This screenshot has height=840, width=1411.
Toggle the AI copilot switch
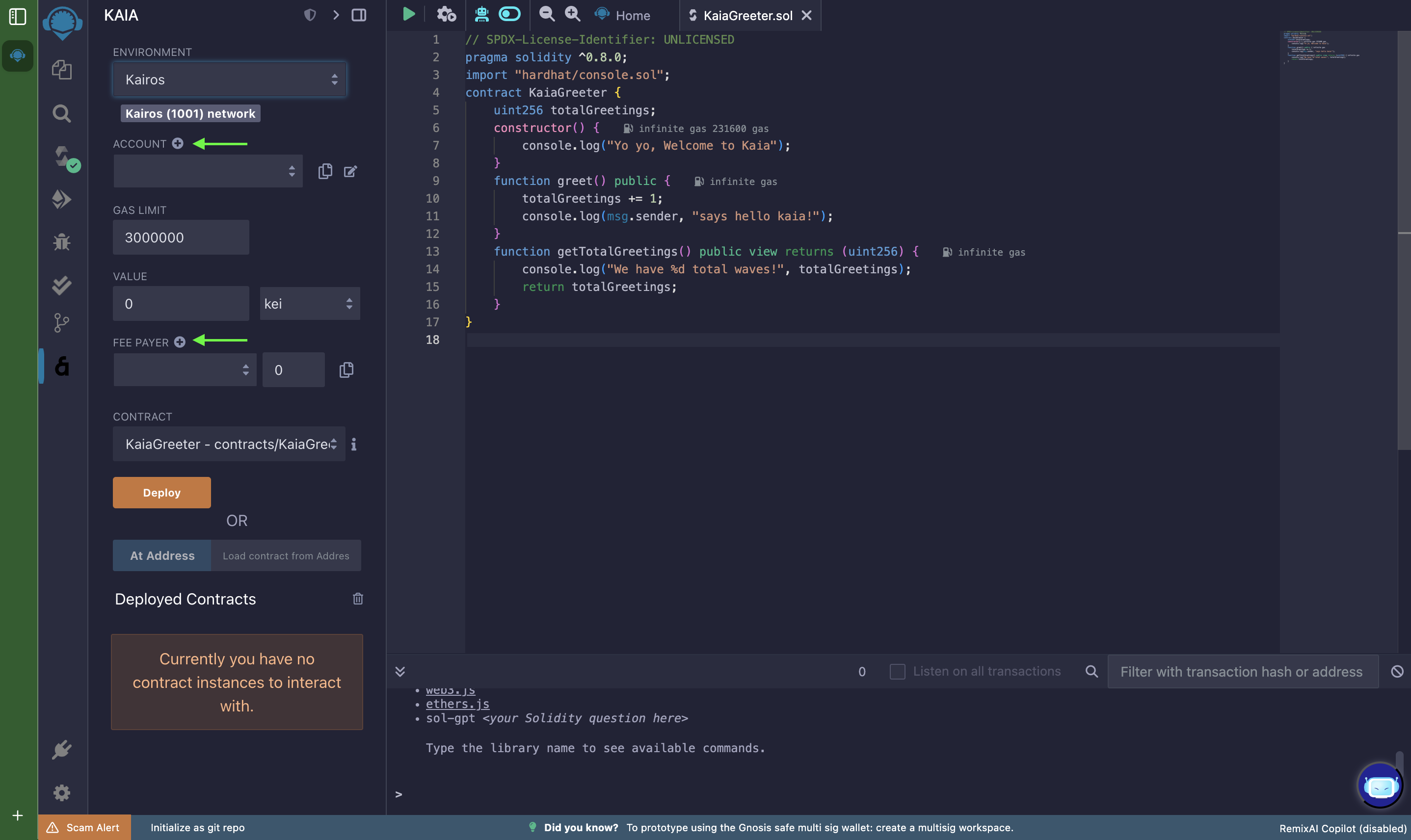509,14
